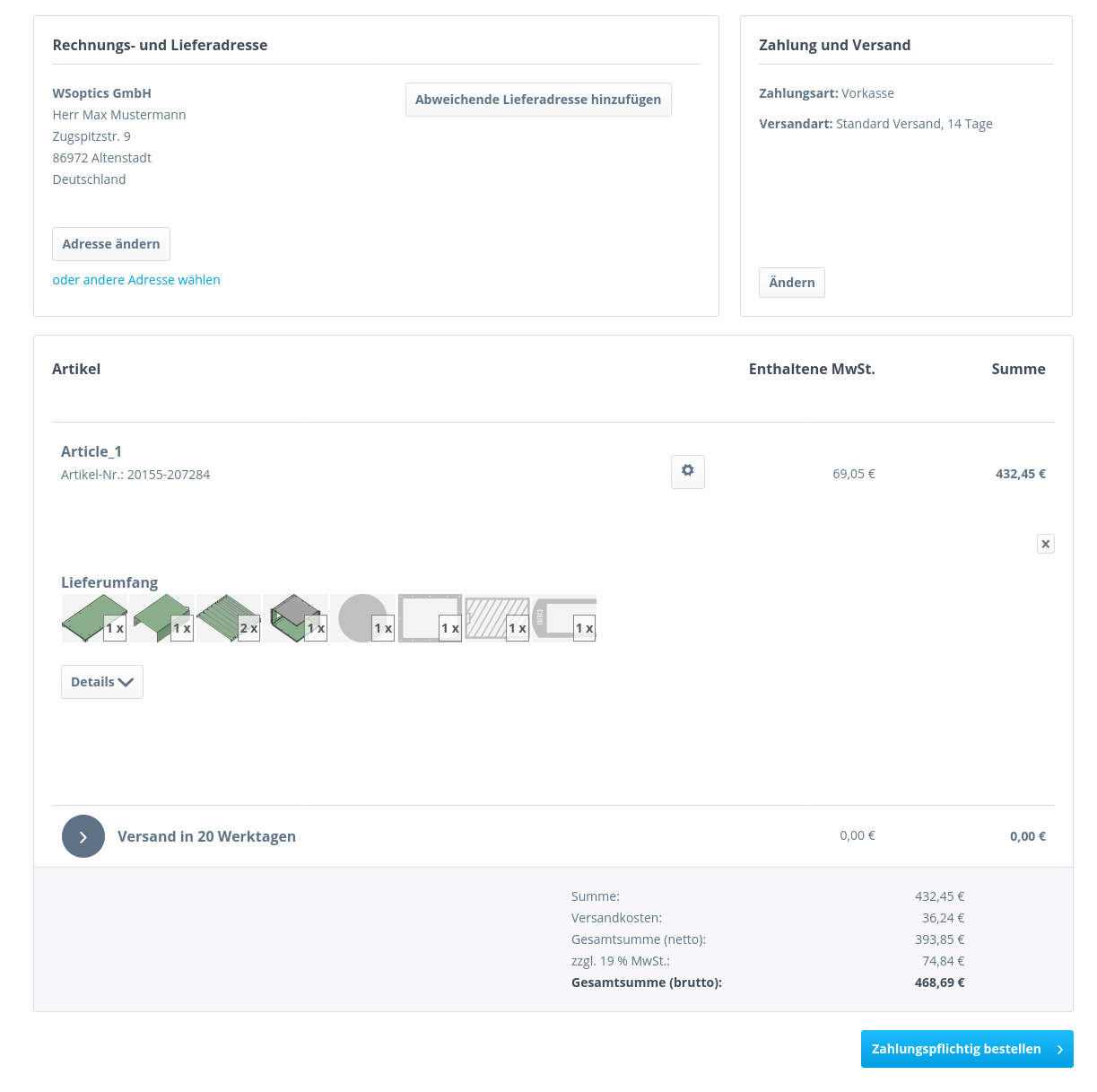Click the Article_1 title
Image resolution: width=1097 pixels, height=1092 pixels.
click(91, 451)
